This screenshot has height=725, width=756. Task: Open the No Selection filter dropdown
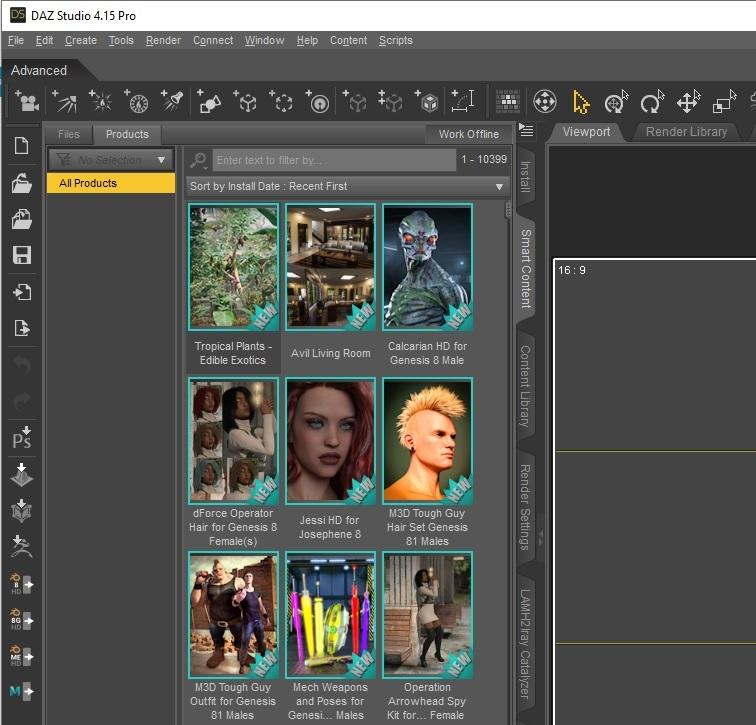coord(111,160)
